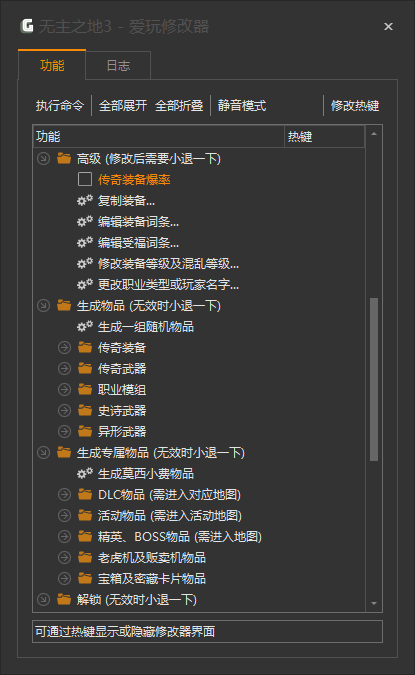Click the G logo icon in the title bar
Viewport: 415px width, 675px height.
27,26
